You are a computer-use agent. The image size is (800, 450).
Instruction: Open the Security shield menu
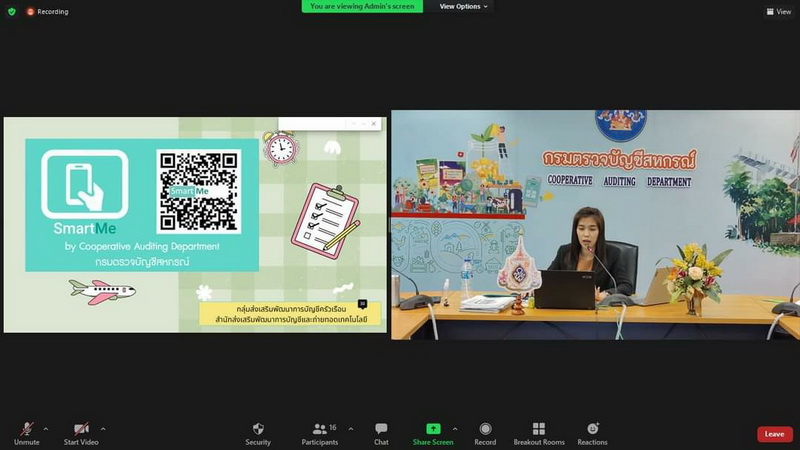coord(258,434)
